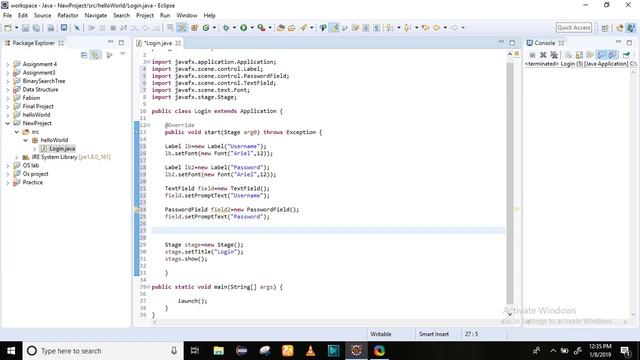Run the program with green Run icon
The width and height of the screenshot is (640, 360).
[x=244, y=28]
